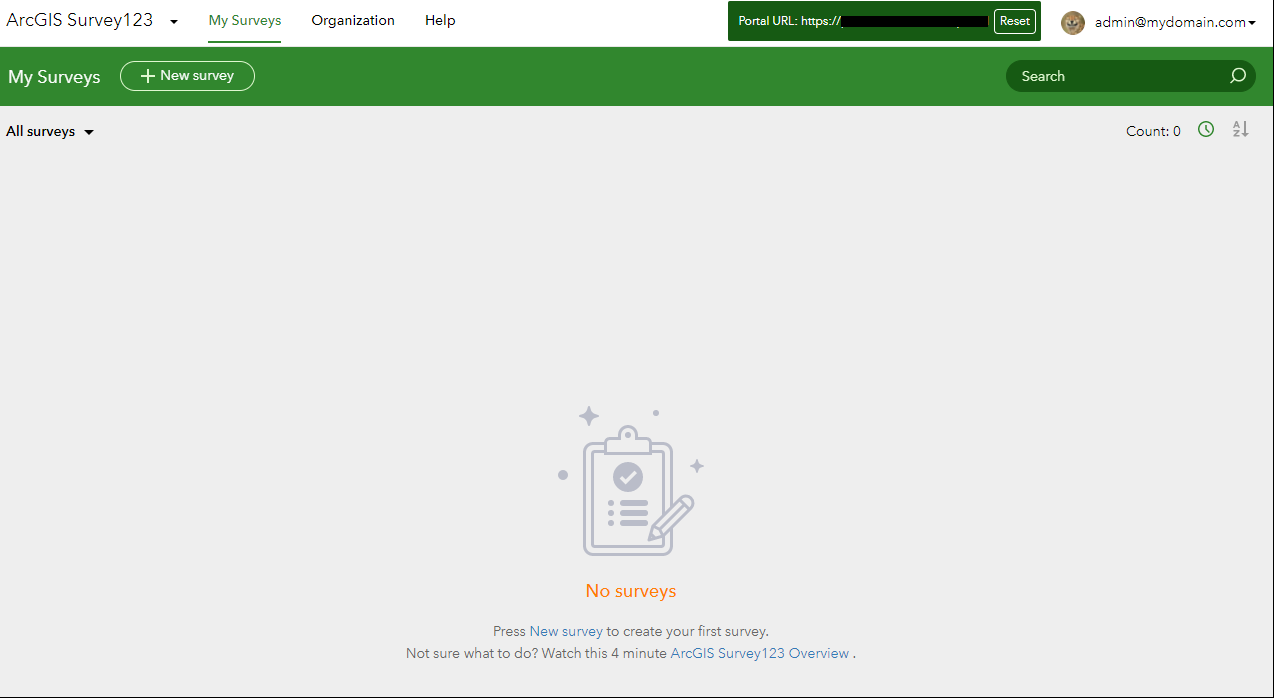
Task: Click the user profile avatar picture
Action: pyautogui.click(x=1072, y=22)
